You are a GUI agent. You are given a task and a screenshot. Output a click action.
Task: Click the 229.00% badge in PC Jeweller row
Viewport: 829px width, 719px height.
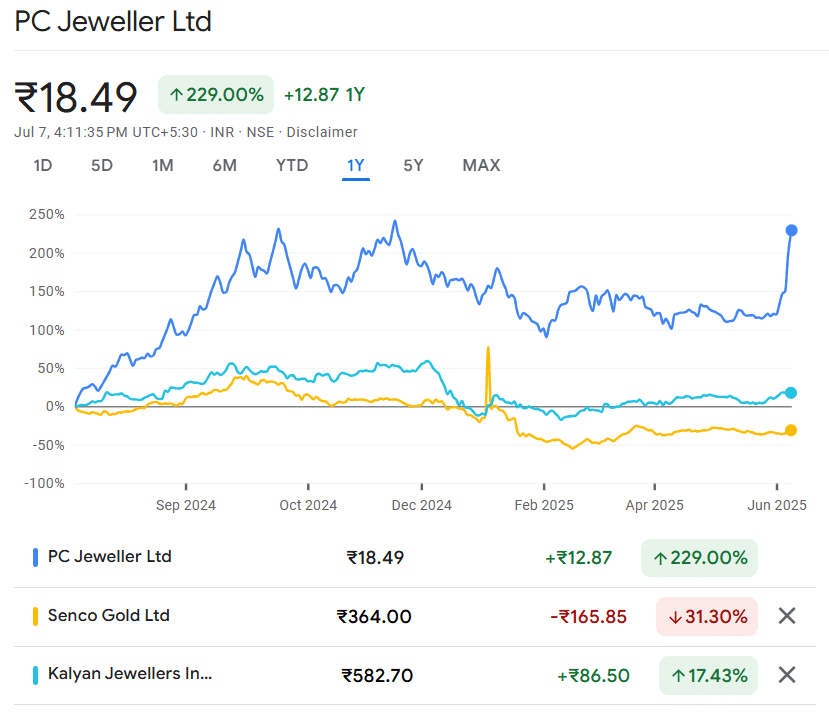click(x=699, y=558)
